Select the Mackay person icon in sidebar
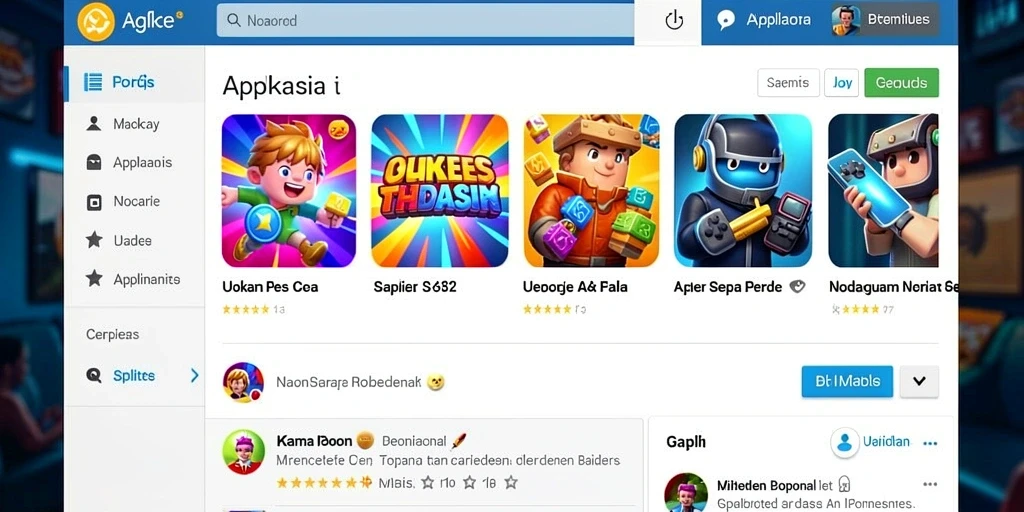 point(94,123)
